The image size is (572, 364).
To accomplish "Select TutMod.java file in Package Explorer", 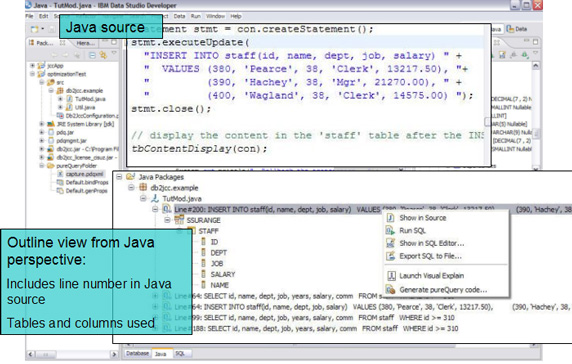I will click(x=90, y=99).
